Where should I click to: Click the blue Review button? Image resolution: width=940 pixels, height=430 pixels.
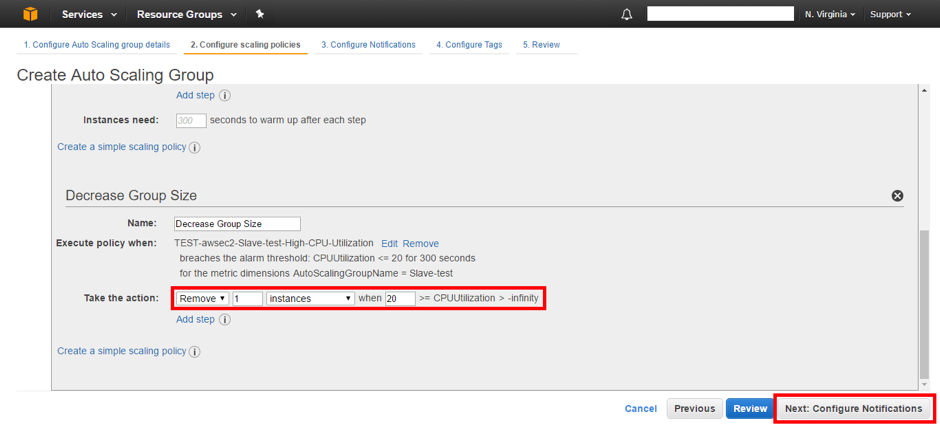(749, 408)
